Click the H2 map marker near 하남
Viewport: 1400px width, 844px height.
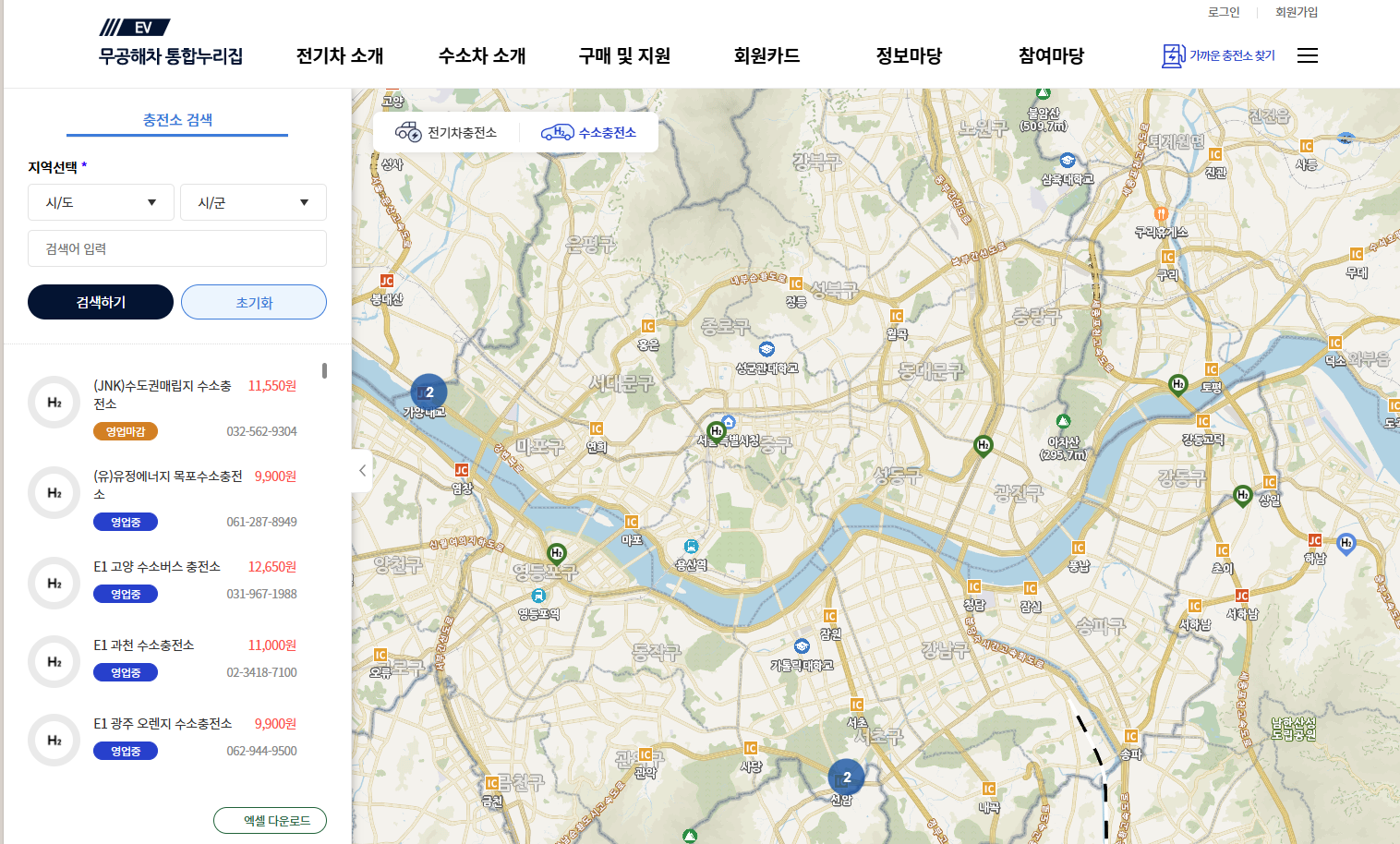coord(1346,543)
